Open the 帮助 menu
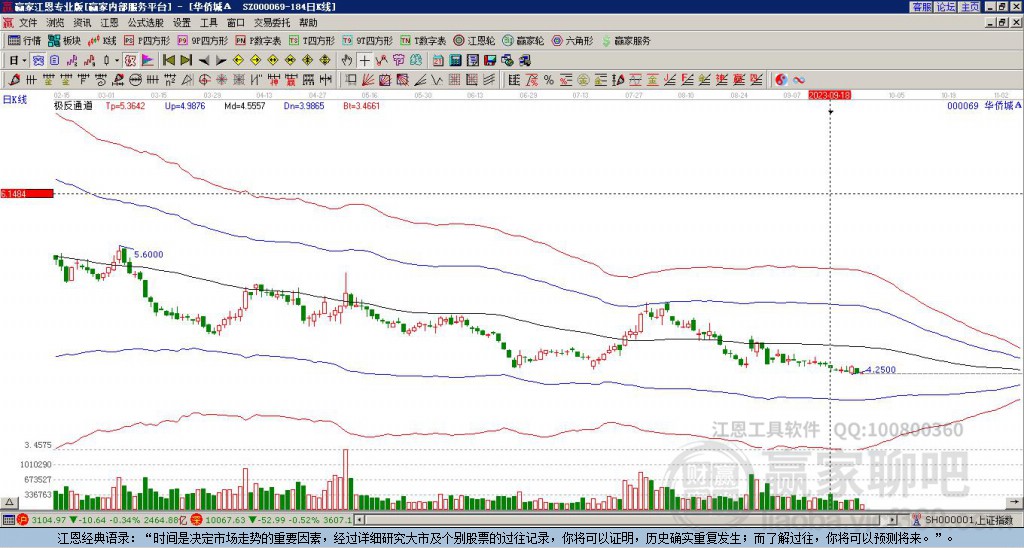The width and height of the screenshot is (1024, 548). click(x=308, y=23)
